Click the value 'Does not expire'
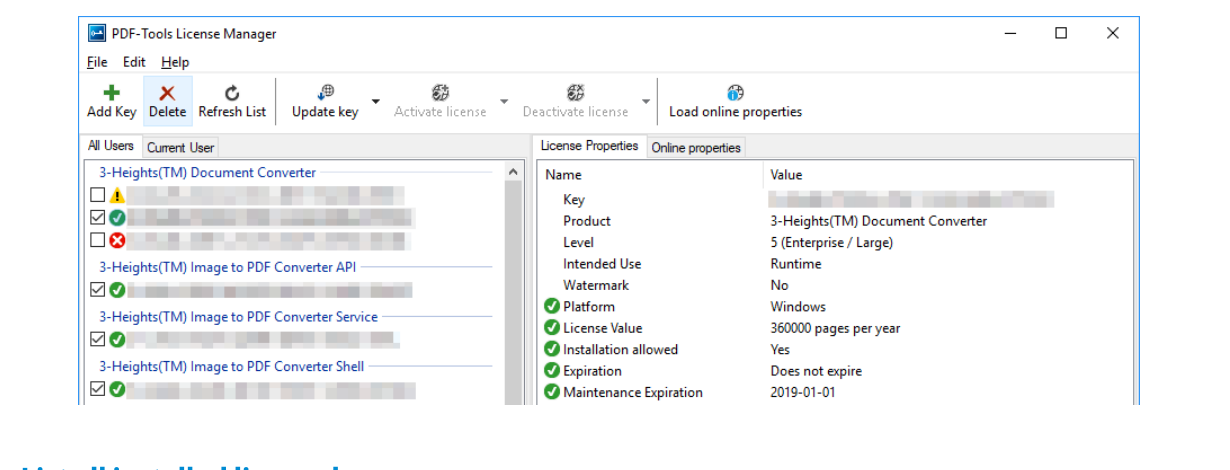Screen dimensions: 1230x470 [x=816, y=371]
